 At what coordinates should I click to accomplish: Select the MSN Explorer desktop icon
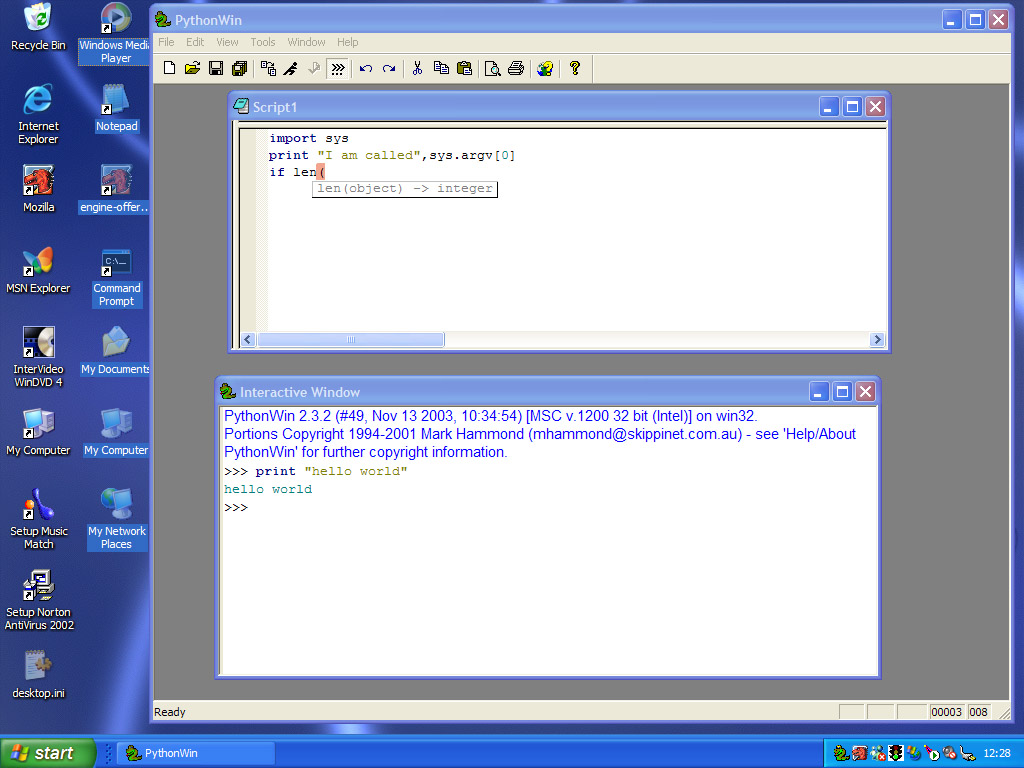pyautogui.click(x=38, y=270)
